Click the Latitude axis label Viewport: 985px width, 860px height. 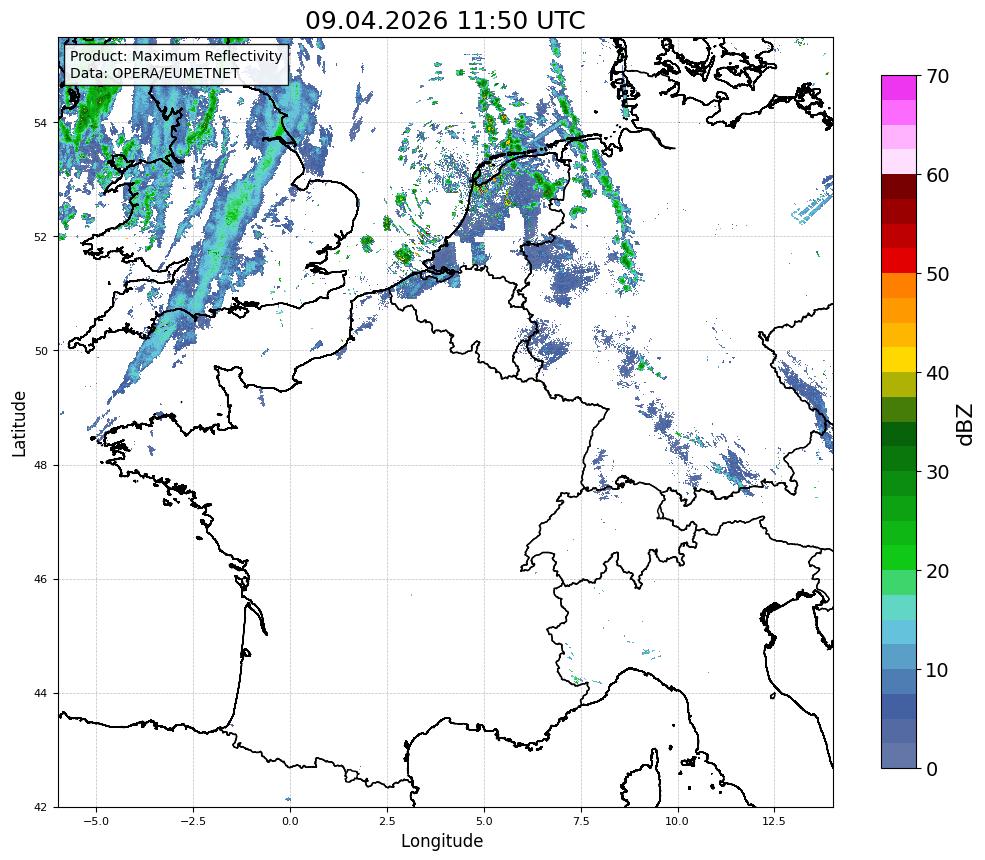pos(19,424)
